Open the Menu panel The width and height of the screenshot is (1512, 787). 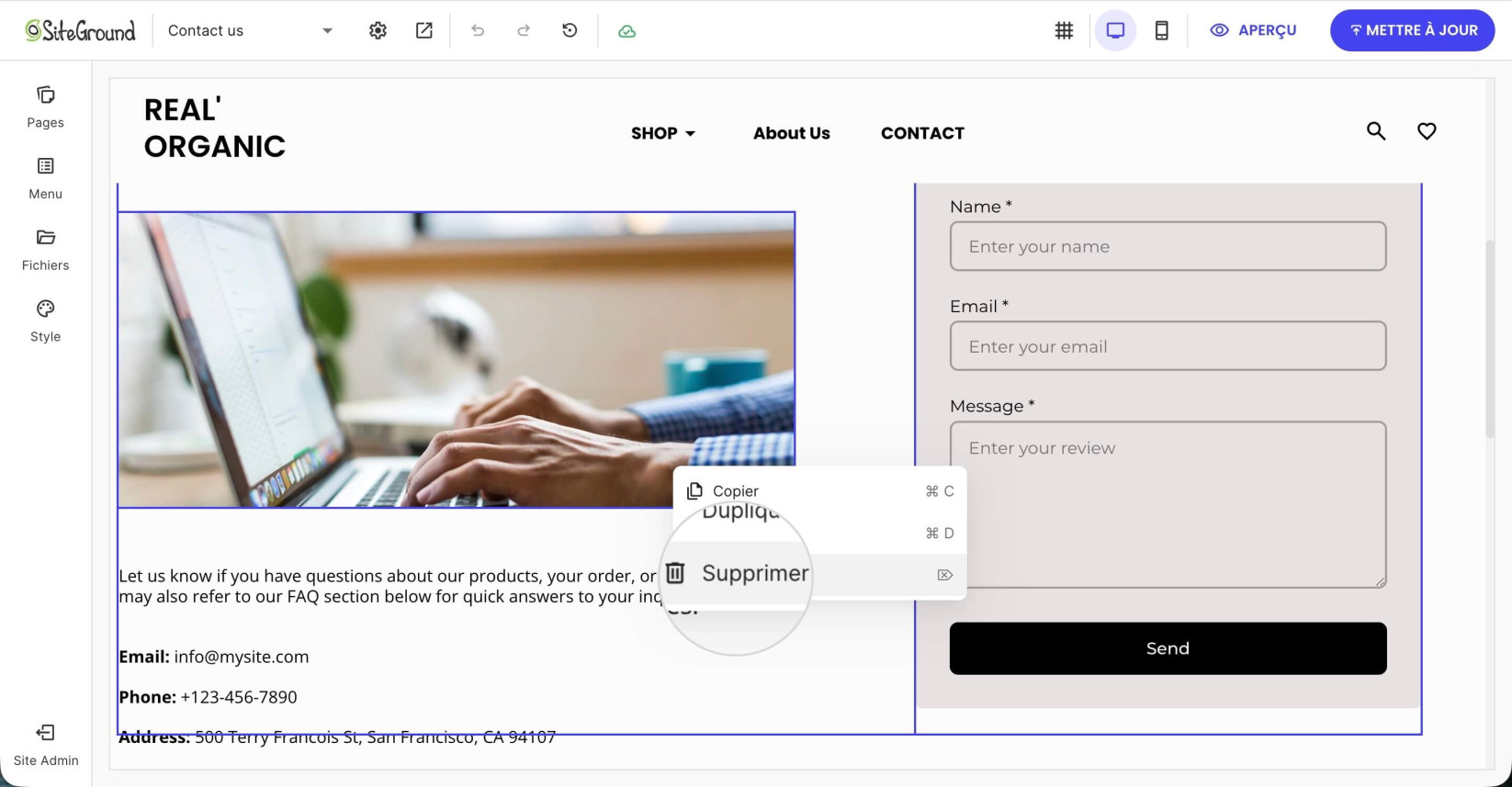click(45, 178)
